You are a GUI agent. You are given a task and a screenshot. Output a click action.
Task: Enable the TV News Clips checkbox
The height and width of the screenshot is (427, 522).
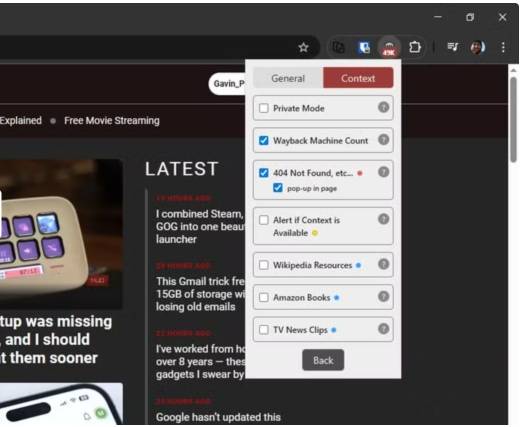coord(264,330)
